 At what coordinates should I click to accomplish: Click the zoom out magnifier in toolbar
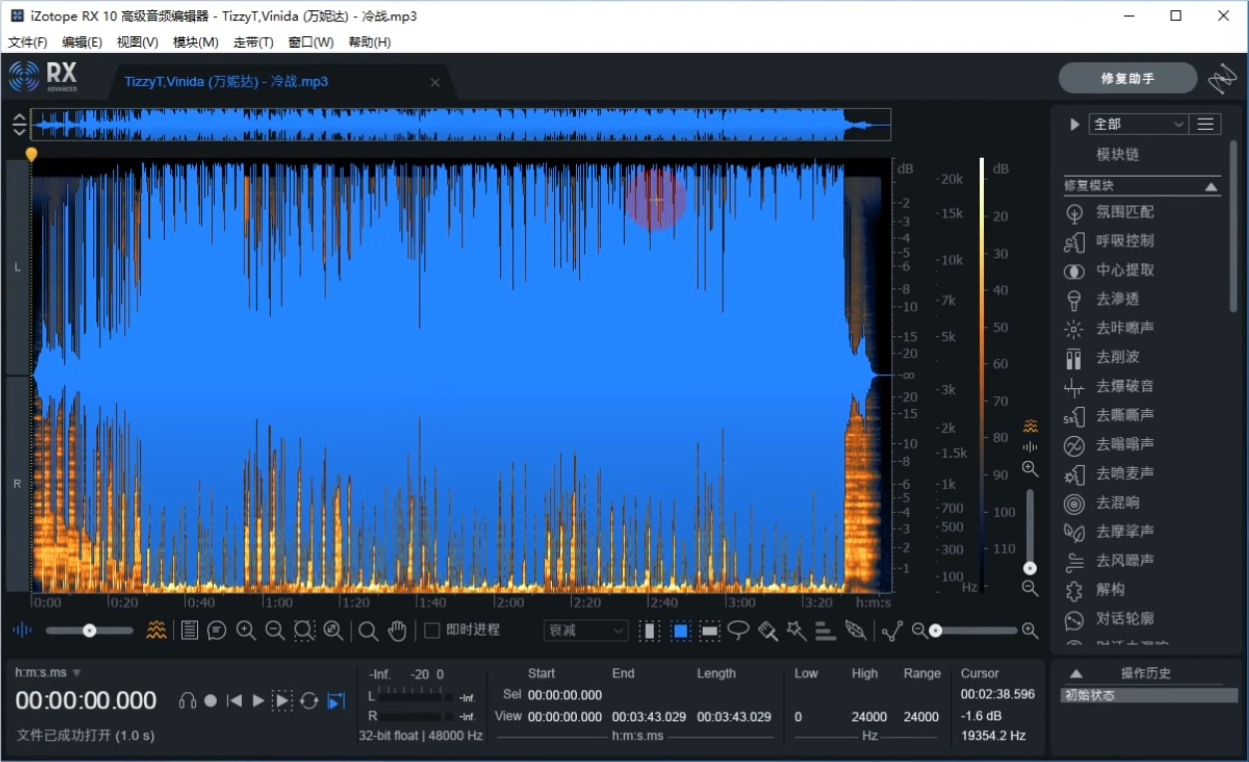coord(275,630)
